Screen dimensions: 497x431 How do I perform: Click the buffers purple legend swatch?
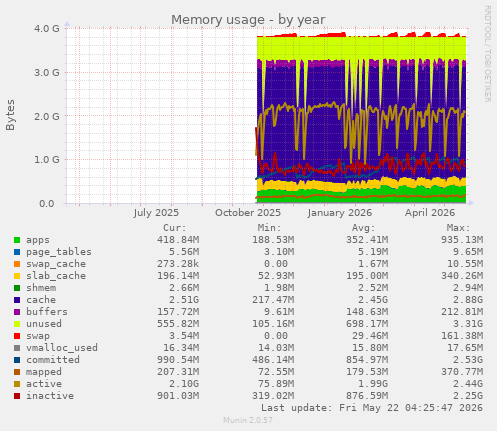17,312
